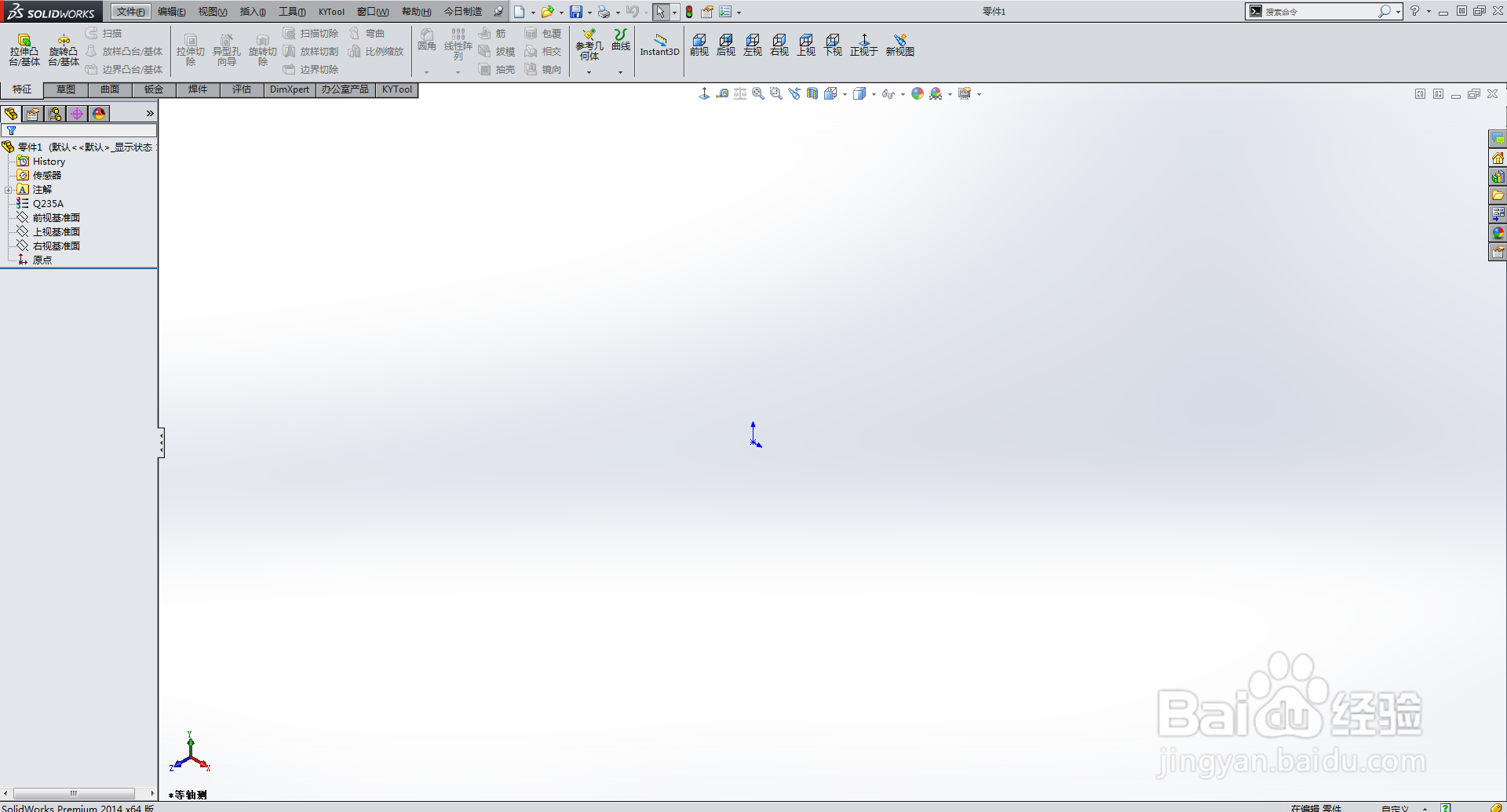The width and height of the screenshot is (1507, 812).
Task: Click the New document icon
Action: coord(520,12)
